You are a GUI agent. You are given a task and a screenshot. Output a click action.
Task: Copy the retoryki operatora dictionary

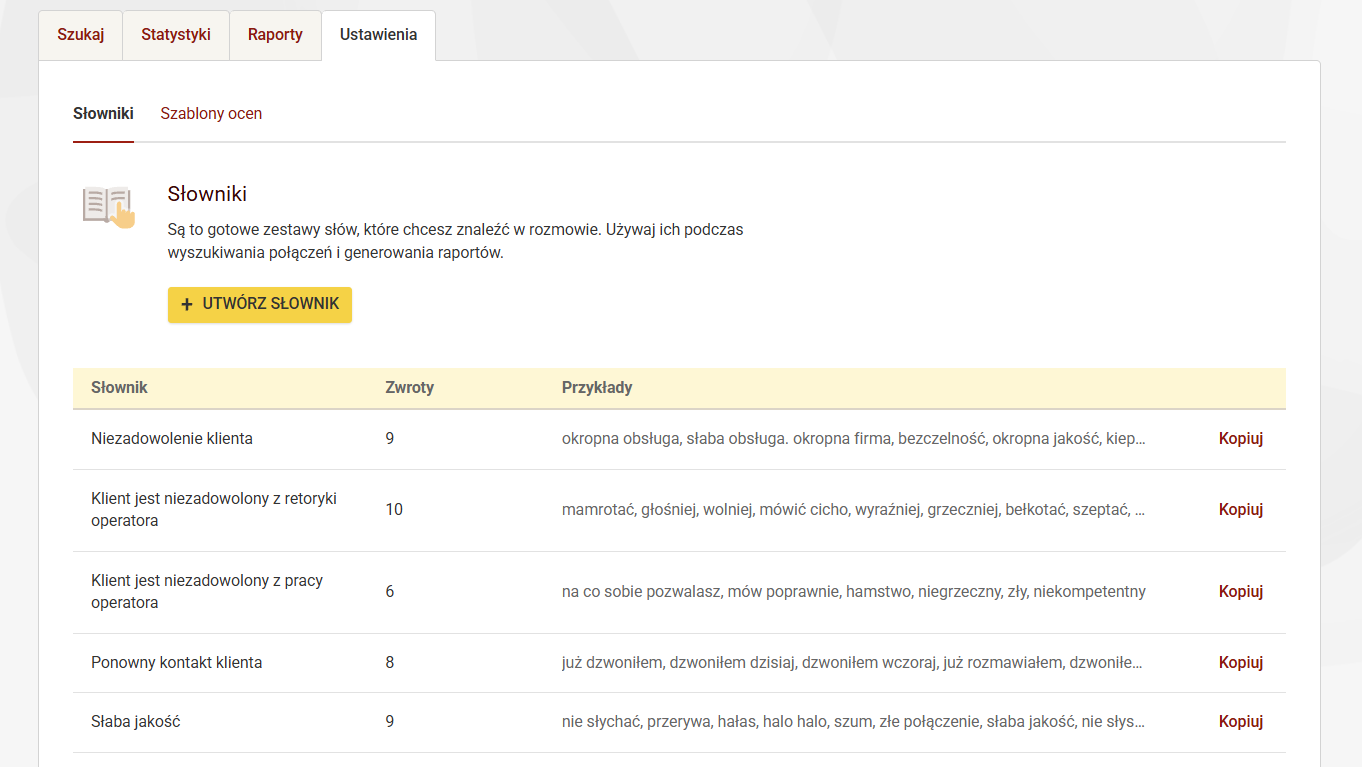point(1241,510)
